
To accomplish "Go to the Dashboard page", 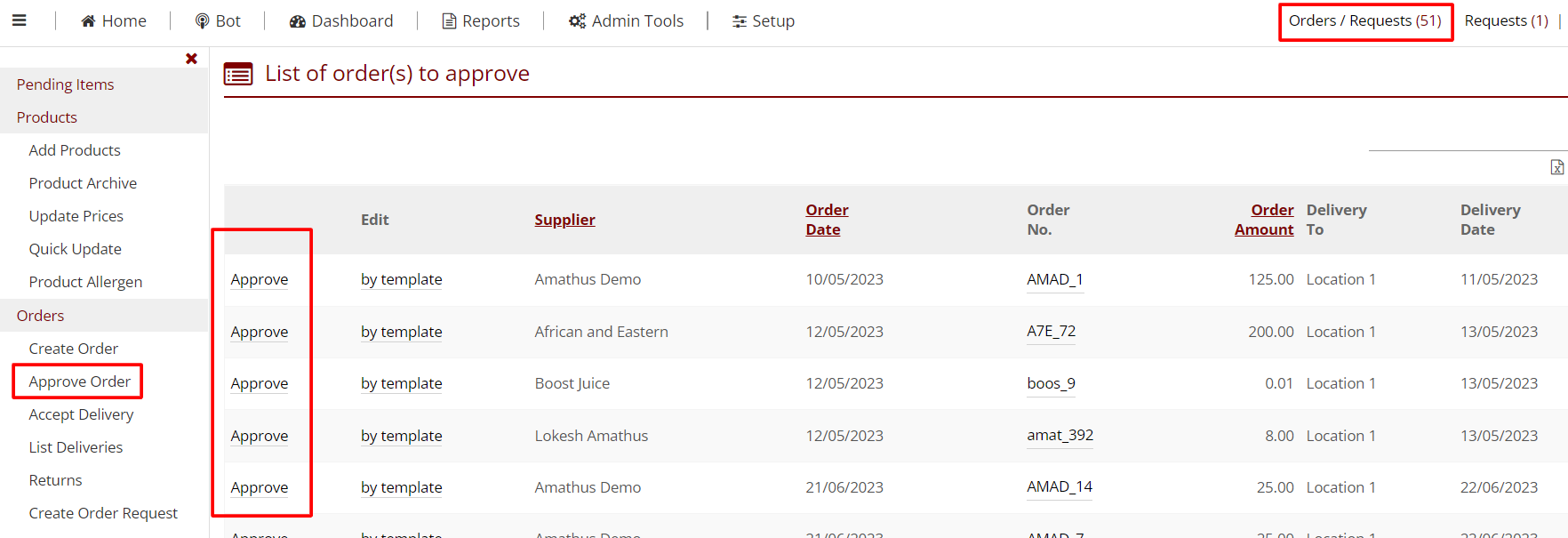I will pyautogui.click(x=341, y=20).
